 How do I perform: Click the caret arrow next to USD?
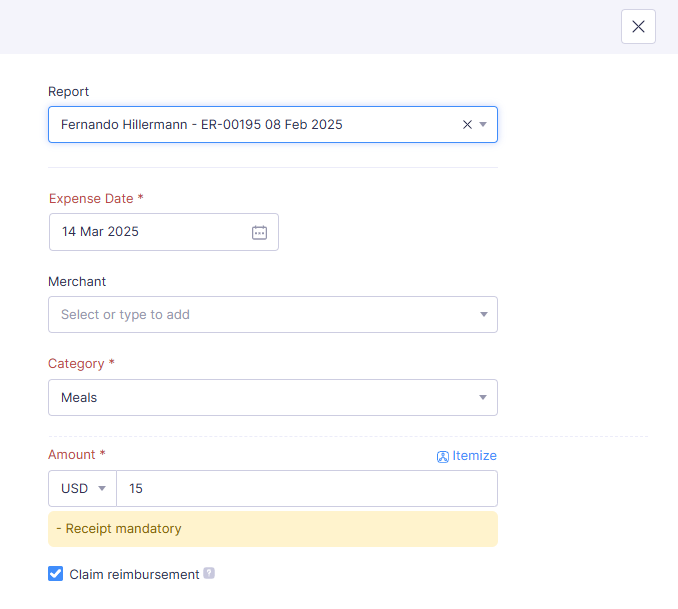coord(102,489)
